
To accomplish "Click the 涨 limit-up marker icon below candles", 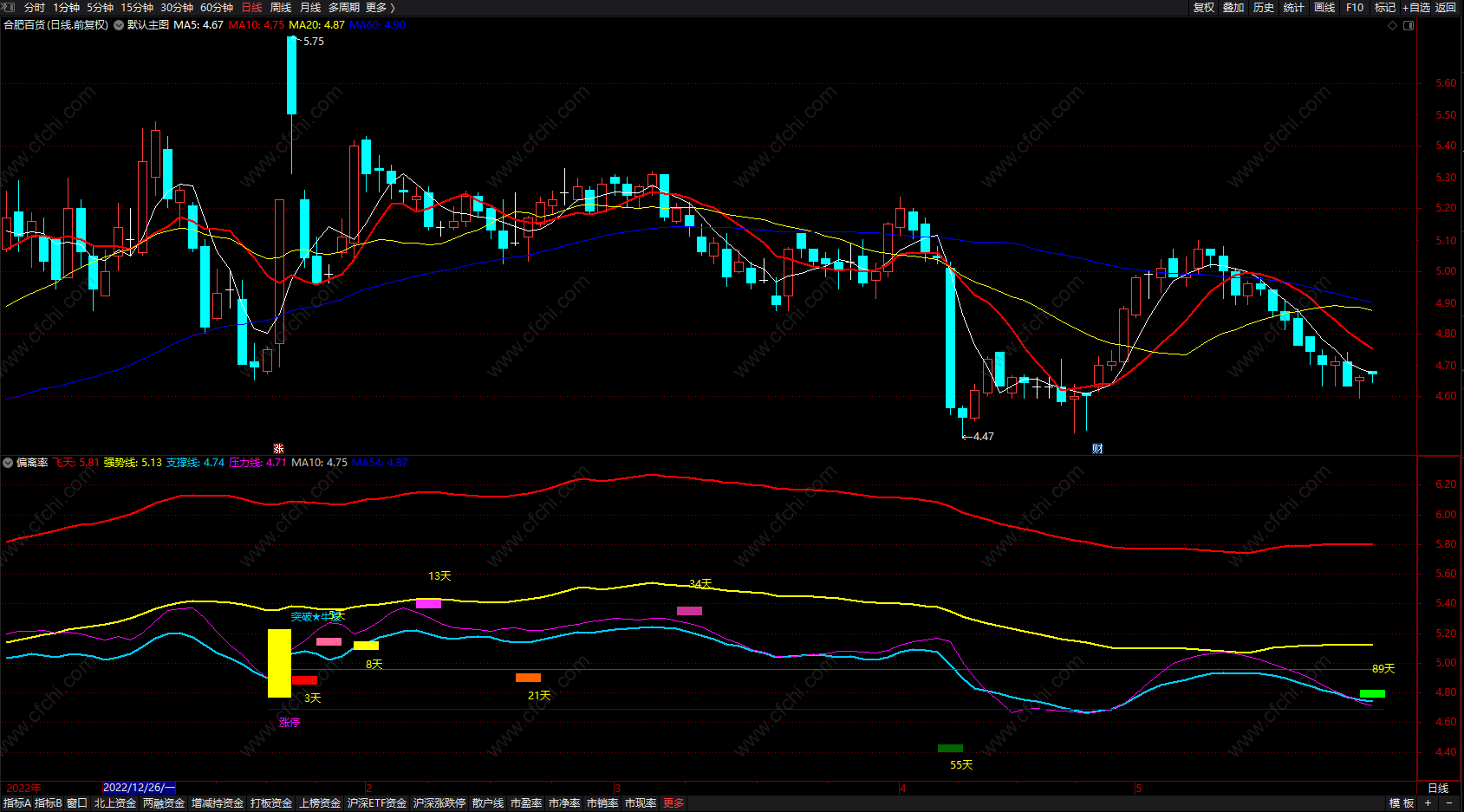I will 278,448.
